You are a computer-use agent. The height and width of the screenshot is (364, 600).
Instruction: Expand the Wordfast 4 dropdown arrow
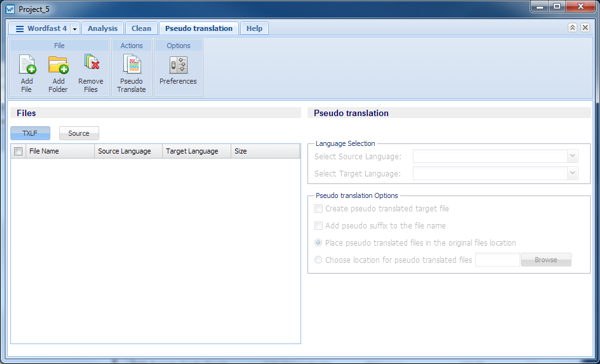[x=75, y=29]
